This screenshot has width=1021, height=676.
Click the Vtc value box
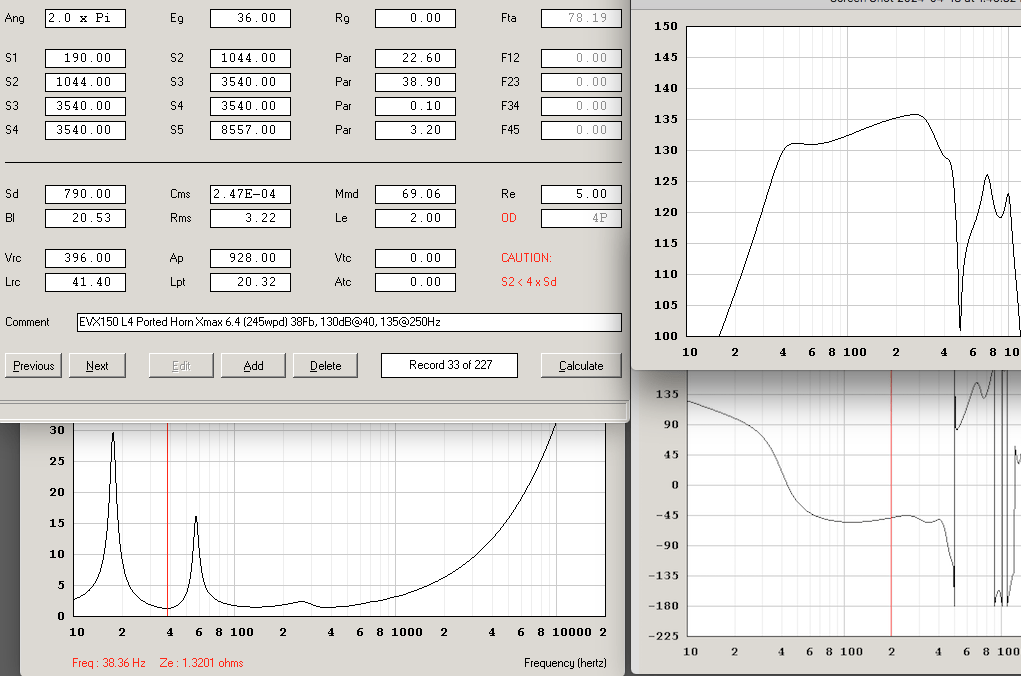[x=415, y=259]
